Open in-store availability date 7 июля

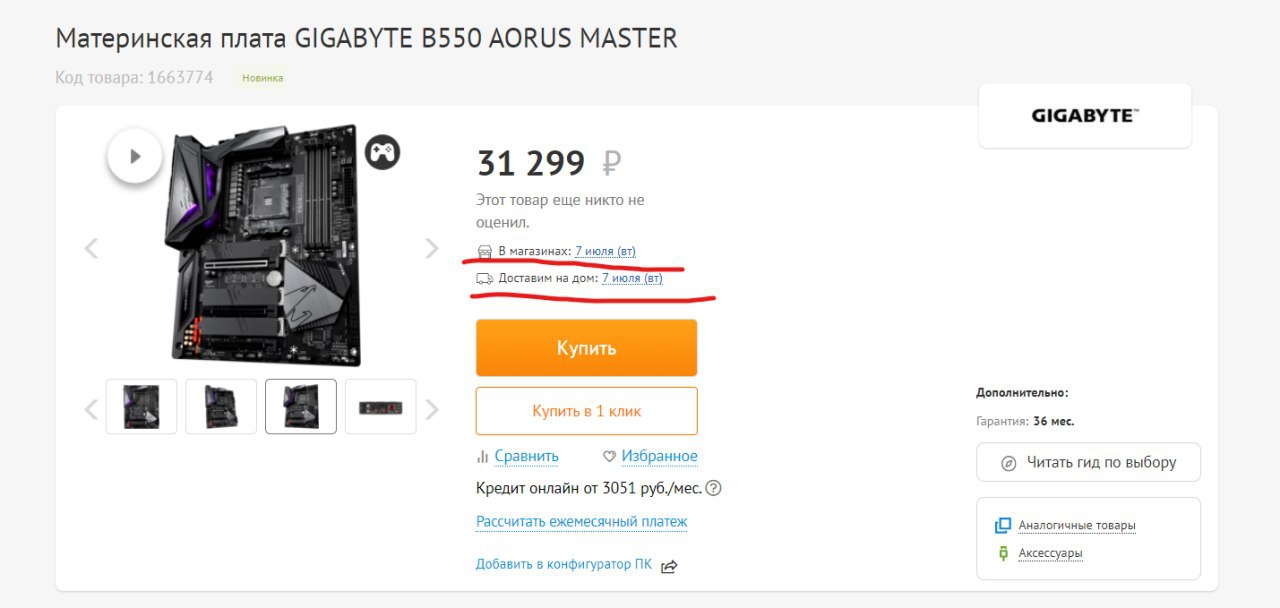click(x=605, y=251)
